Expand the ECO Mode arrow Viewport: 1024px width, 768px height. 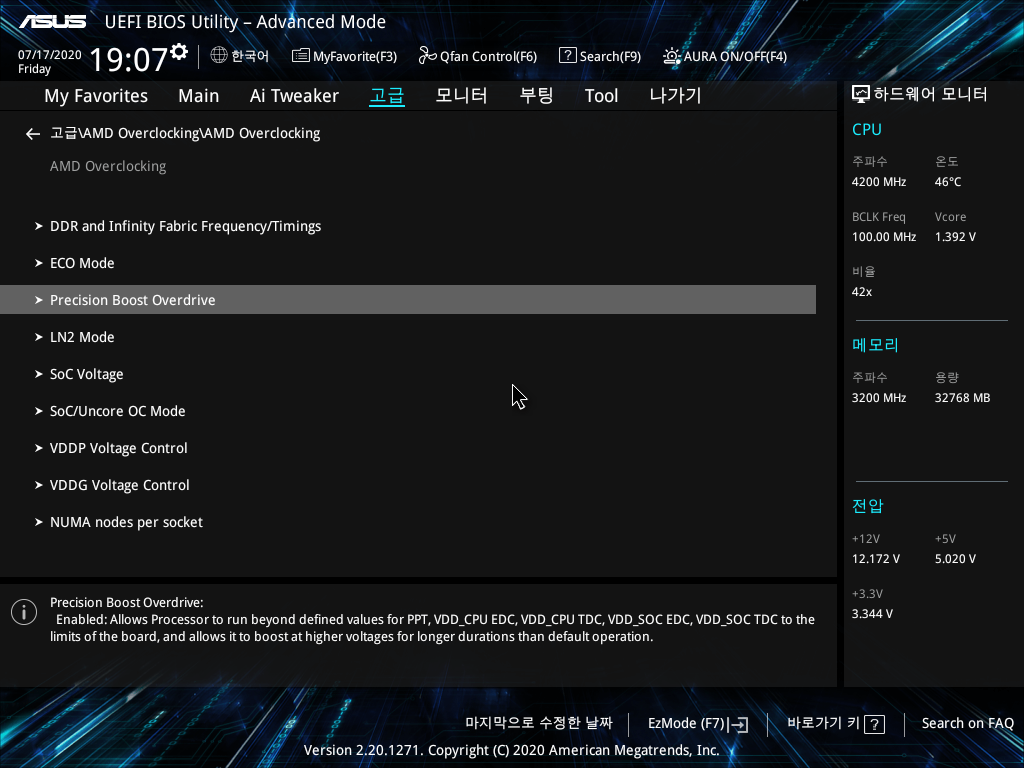[x=39, y=263]
